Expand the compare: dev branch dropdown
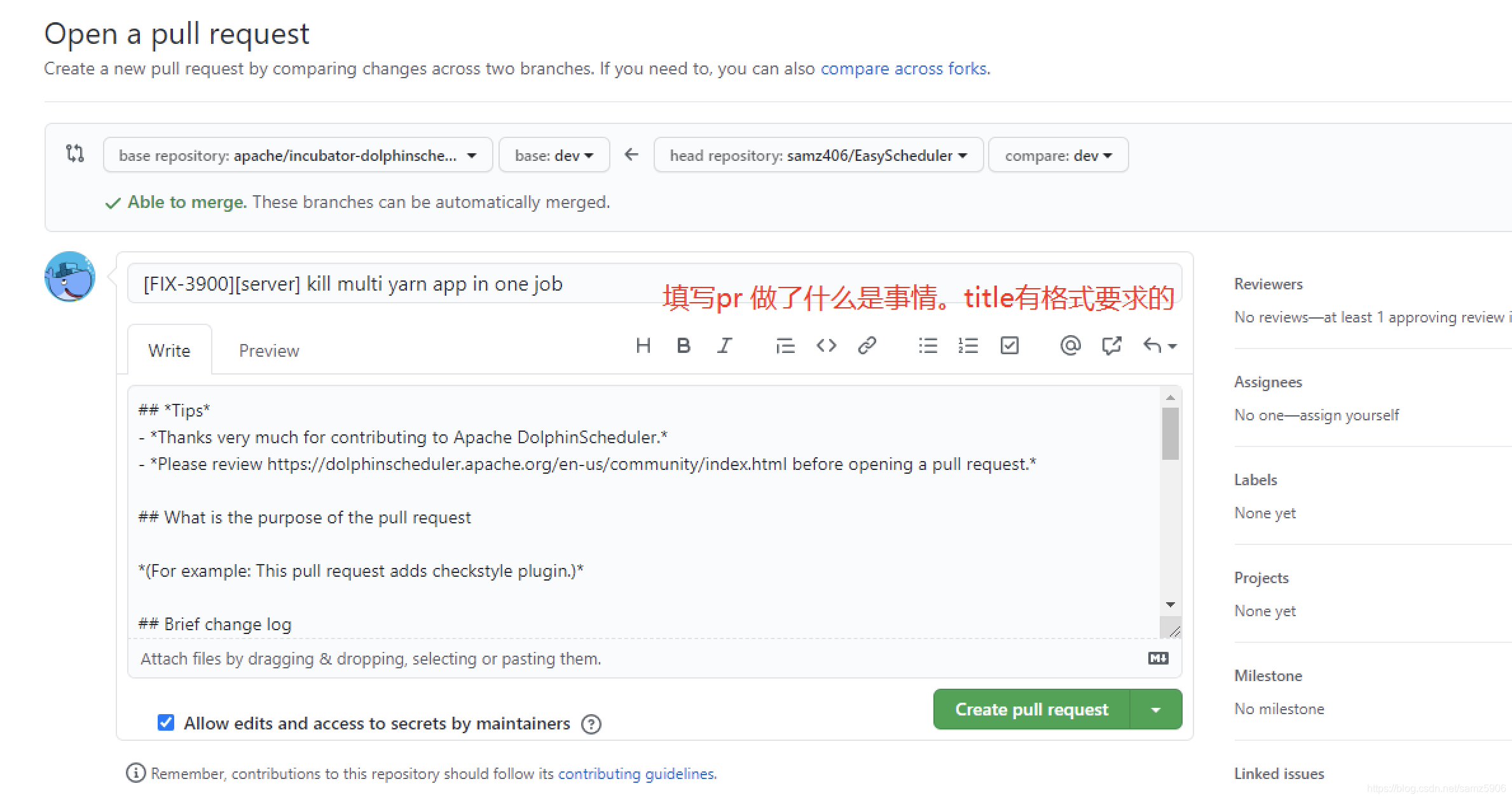The width and height of the screenshot is (1512, 800). (x=1058, y=155)
